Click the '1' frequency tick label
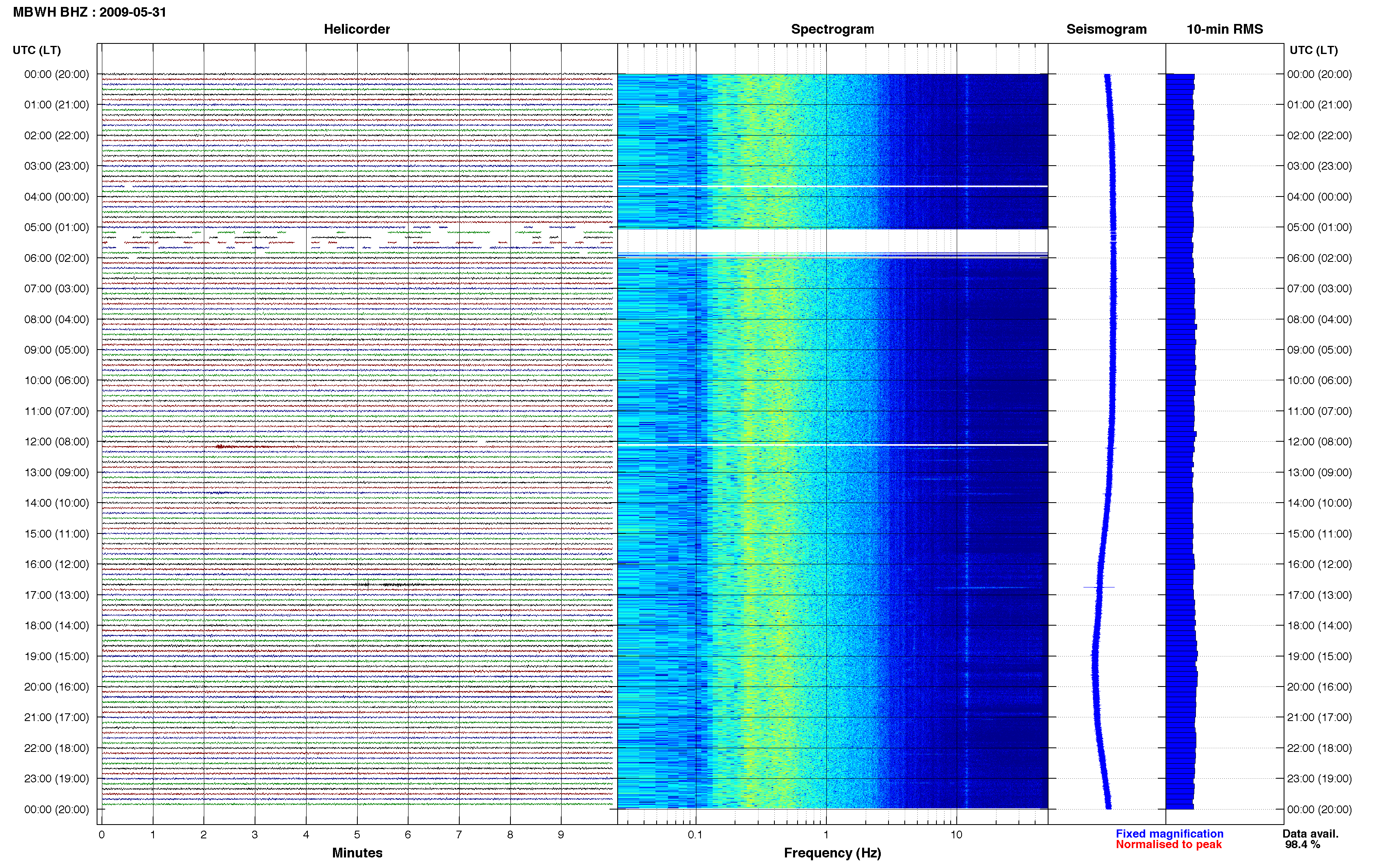The image size is (1388, 868). [826, 835]
